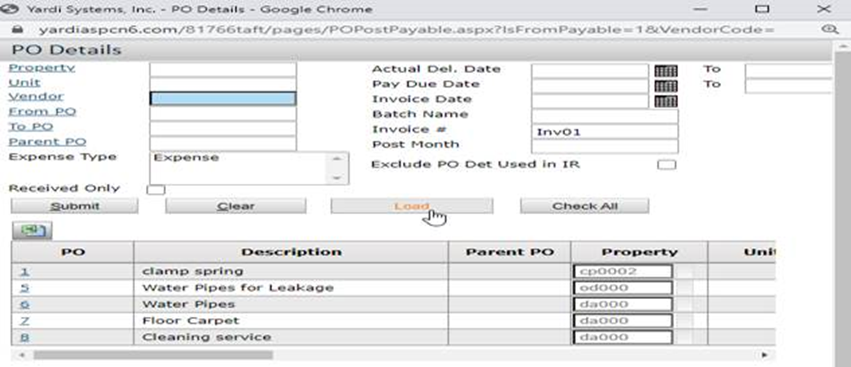
Task: Click property field da000 in Floor Carpet row
Action: point(623,321)
